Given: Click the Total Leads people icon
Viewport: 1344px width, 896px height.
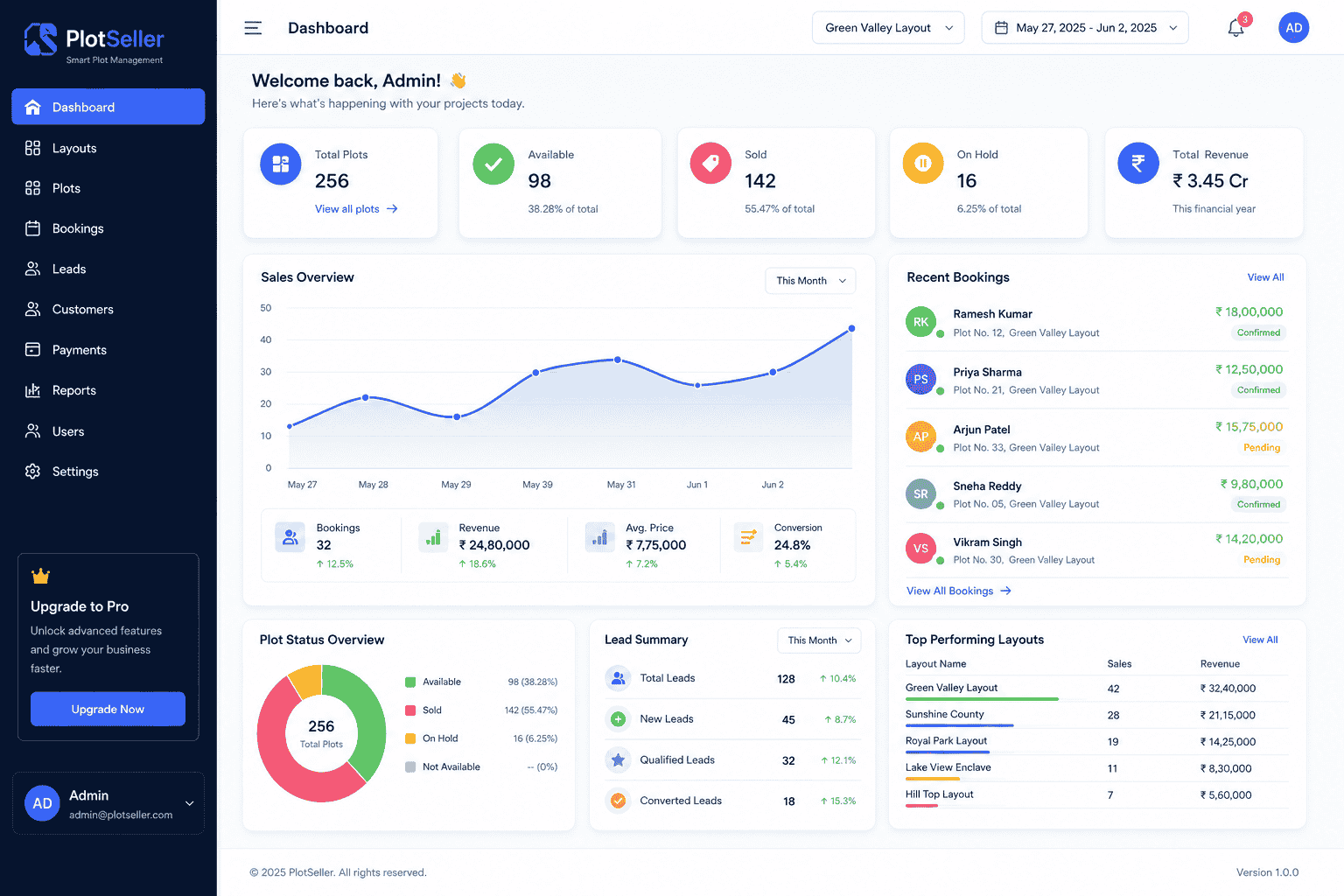Looking at the screenshot, I should pos(618,678).
